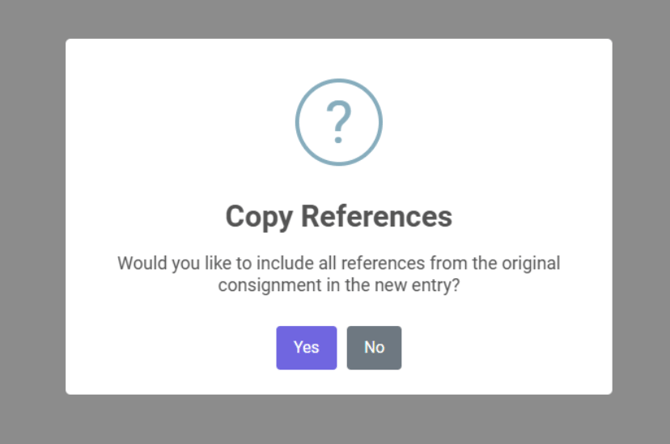Select the Copy References heading
This screenshot has width=670, height=444.
click(x=338, y=216)
